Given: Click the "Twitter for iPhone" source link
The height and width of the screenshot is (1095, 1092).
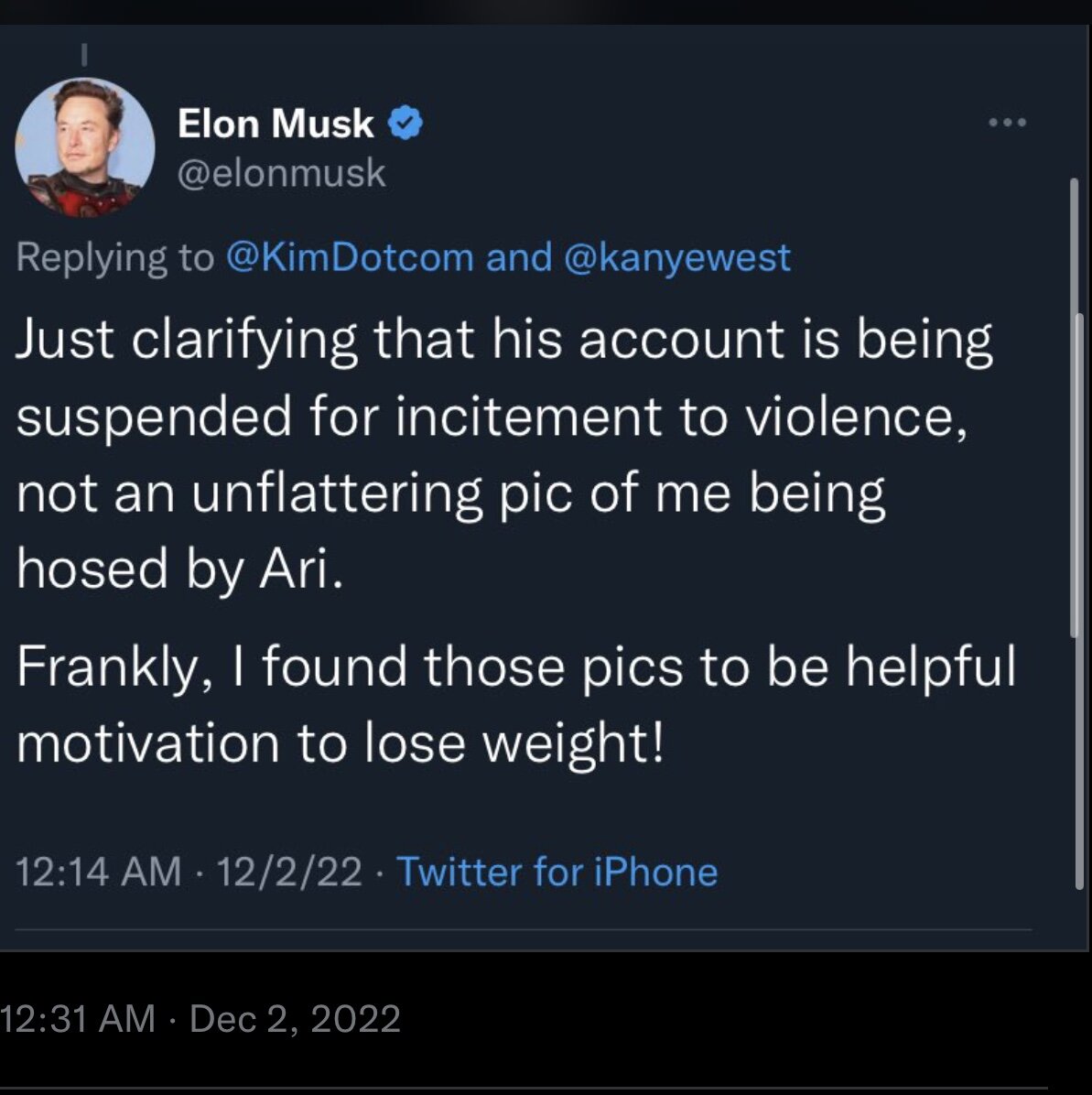Looking at the screenshot, I should pyautogui.click(x=557, y=871).
